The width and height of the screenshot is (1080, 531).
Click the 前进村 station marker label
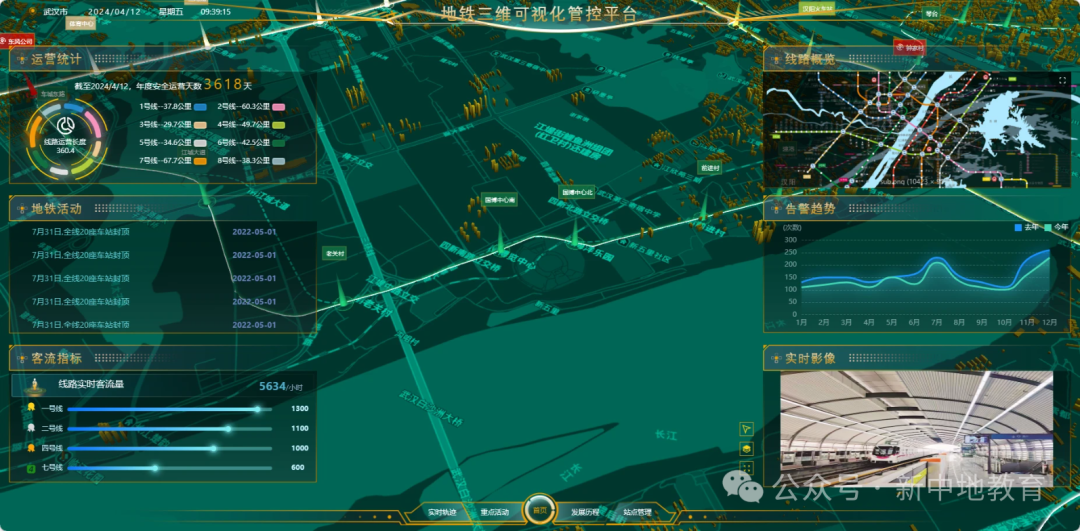click(709, 167)
